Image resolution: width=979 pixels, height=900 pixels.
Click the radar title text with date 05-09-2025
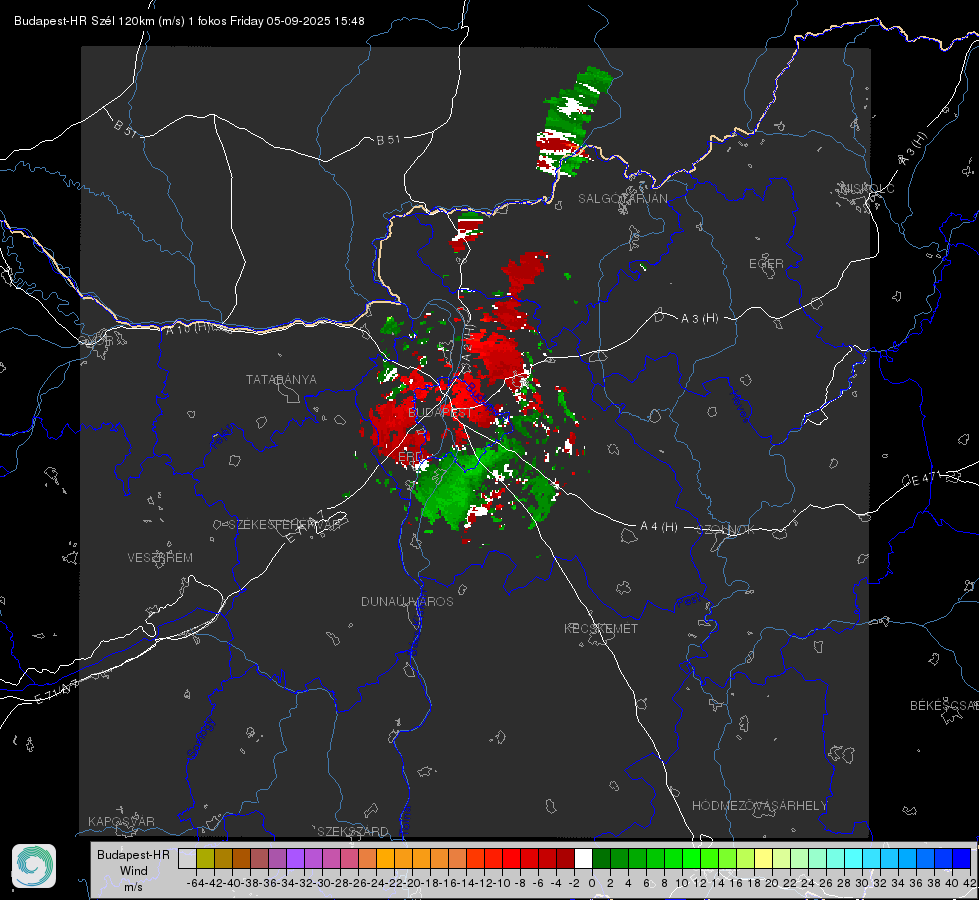click(x=189, y=21)
